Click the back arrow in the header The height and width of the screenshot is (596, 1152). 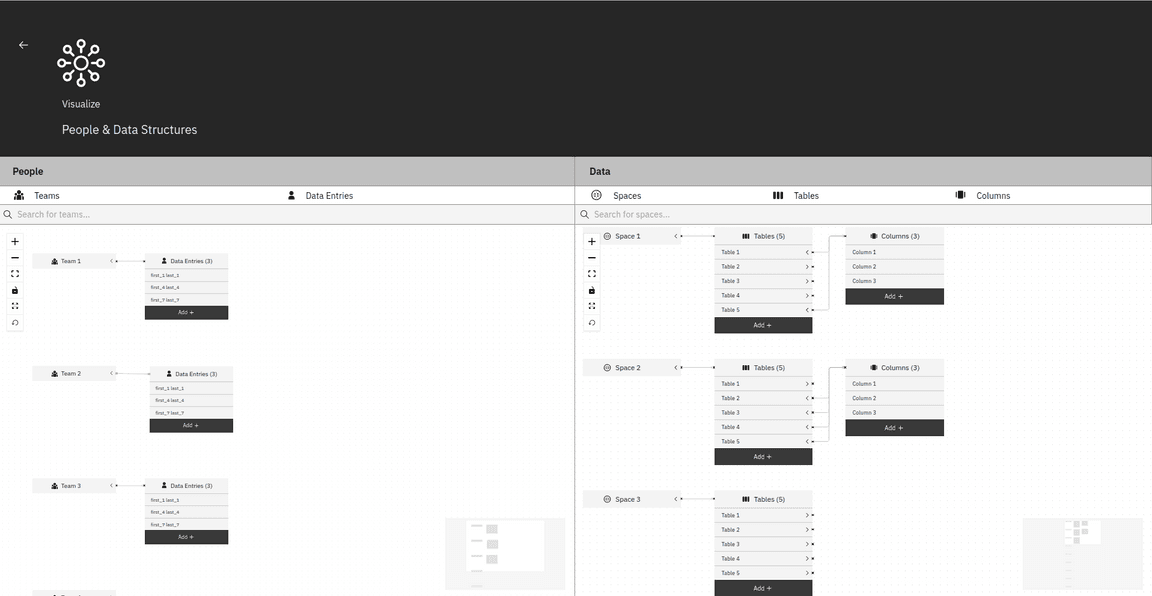(x=23, y=45)
